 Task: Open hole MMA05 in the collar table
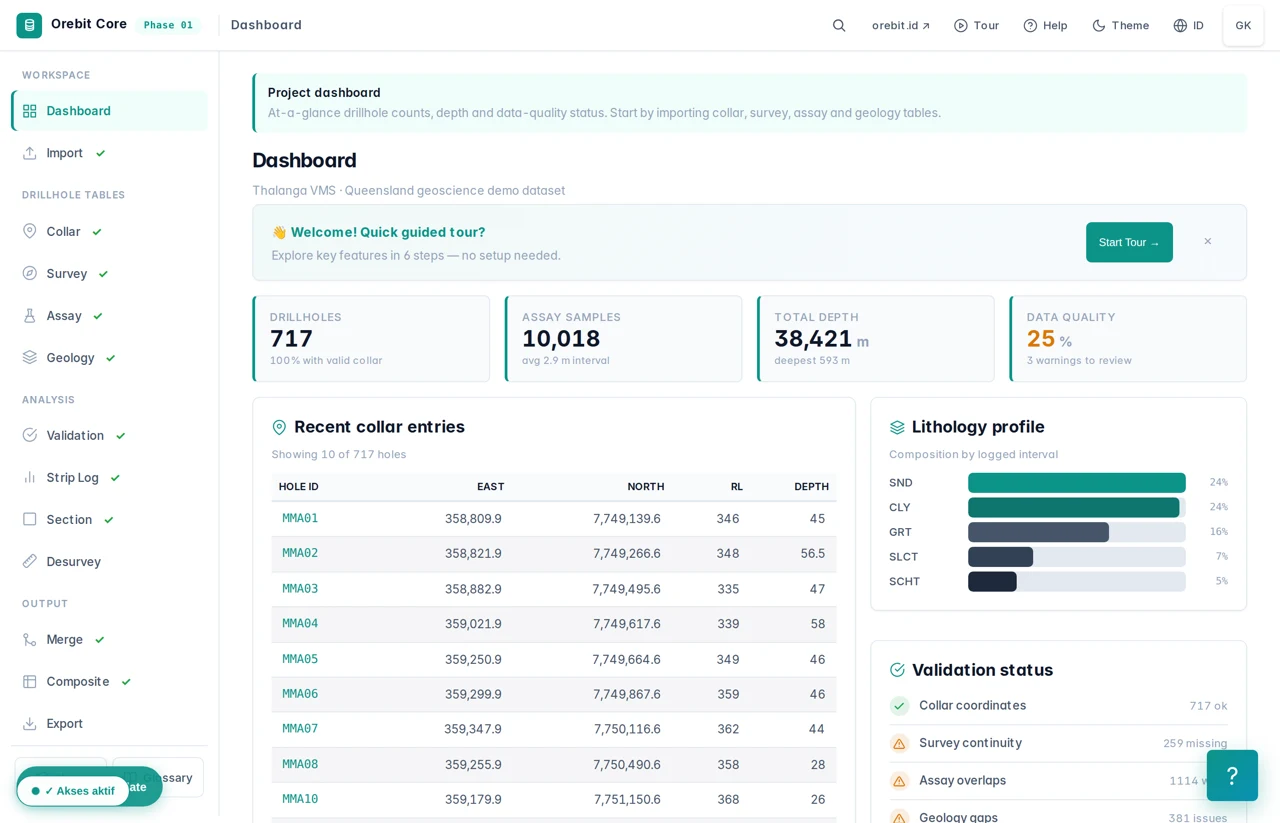pyautogui.click(x=300, y=659)
